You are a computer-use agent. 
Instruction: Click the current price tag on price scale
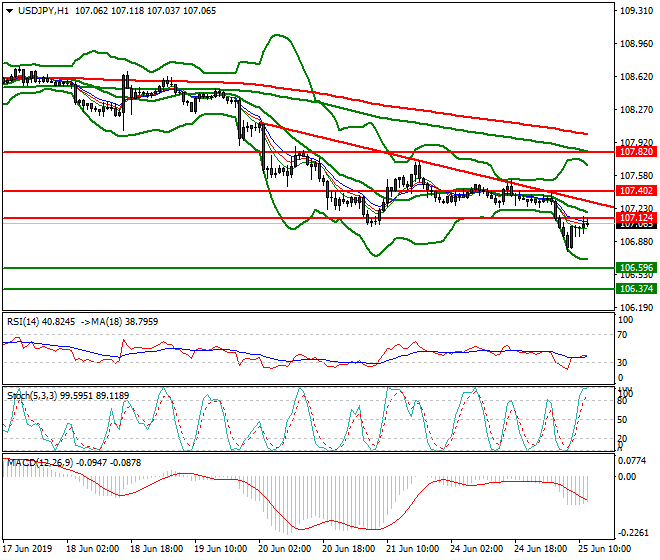click(x=636, y=225)
